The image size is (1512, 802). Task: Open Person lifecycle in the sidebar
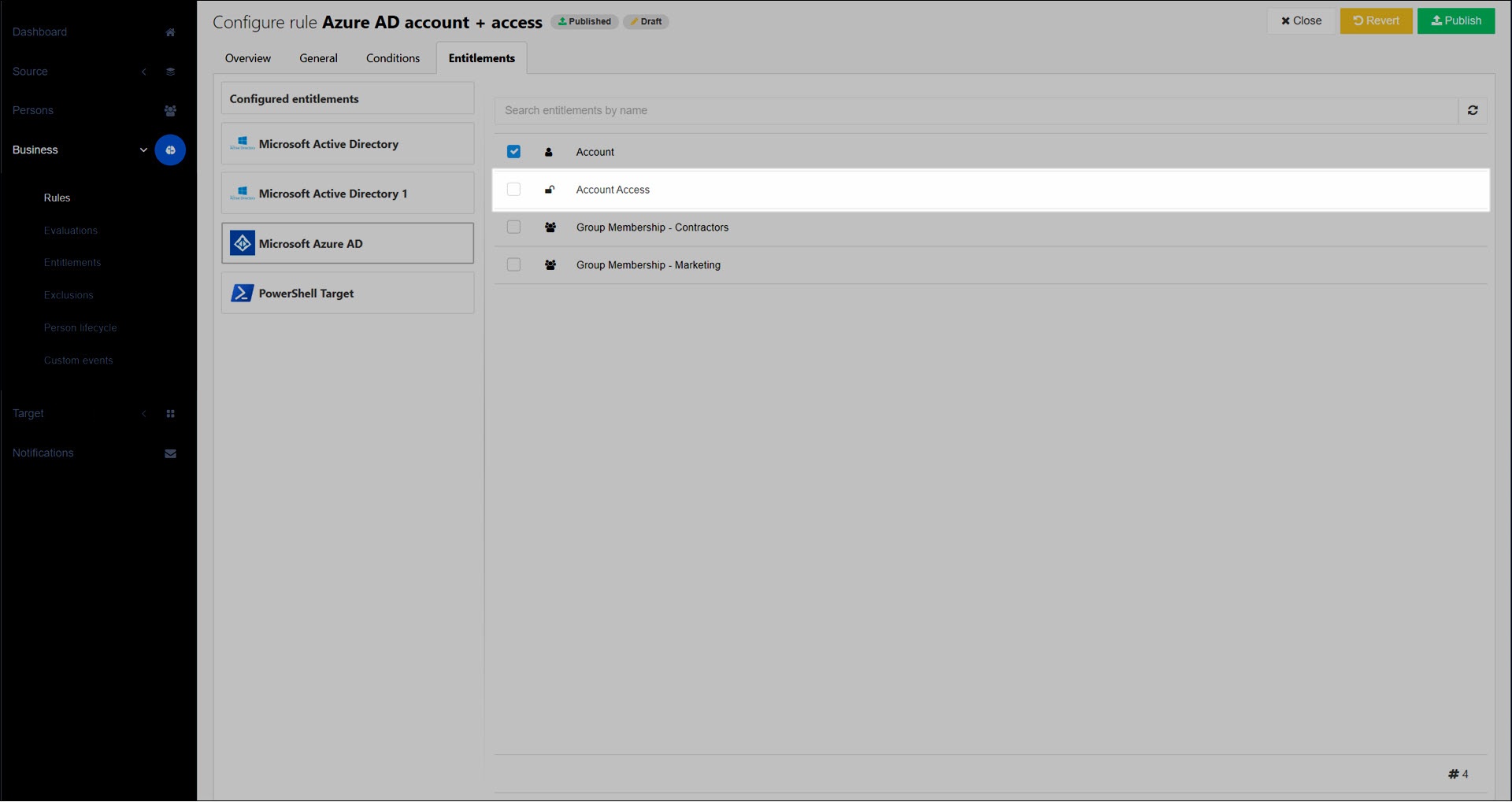[x=80, y=328]
